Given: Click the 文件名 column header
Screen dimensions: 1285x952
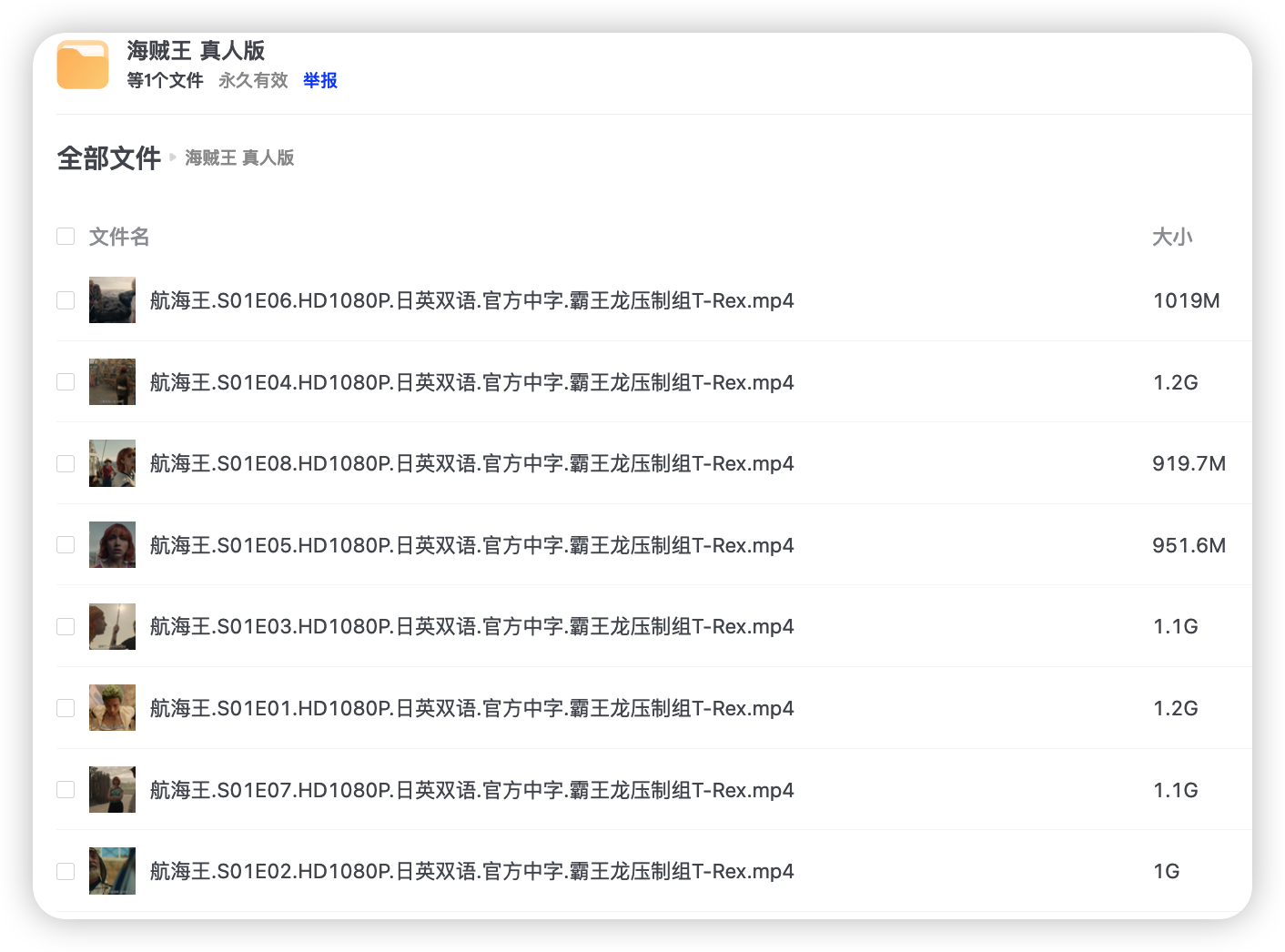Looking at the screenshot, I should [119, 237].
